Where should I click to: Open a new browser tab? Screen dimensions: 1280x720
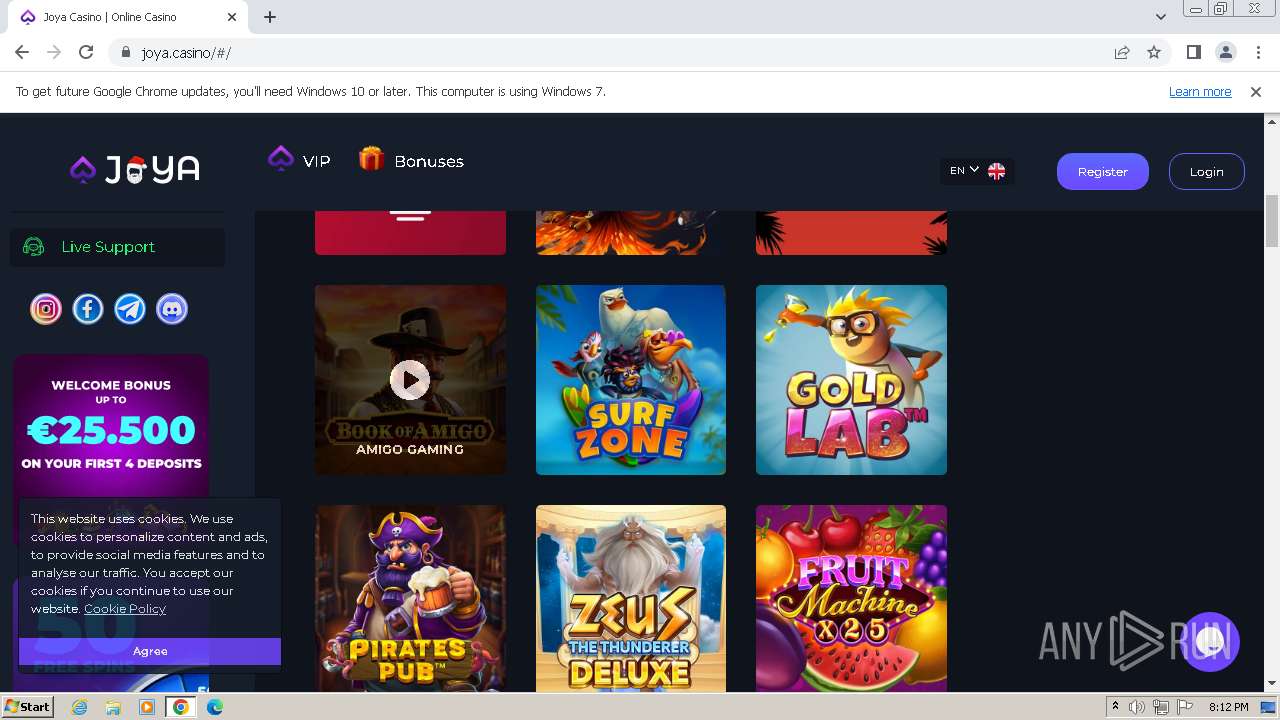click(x=270, y=17)
